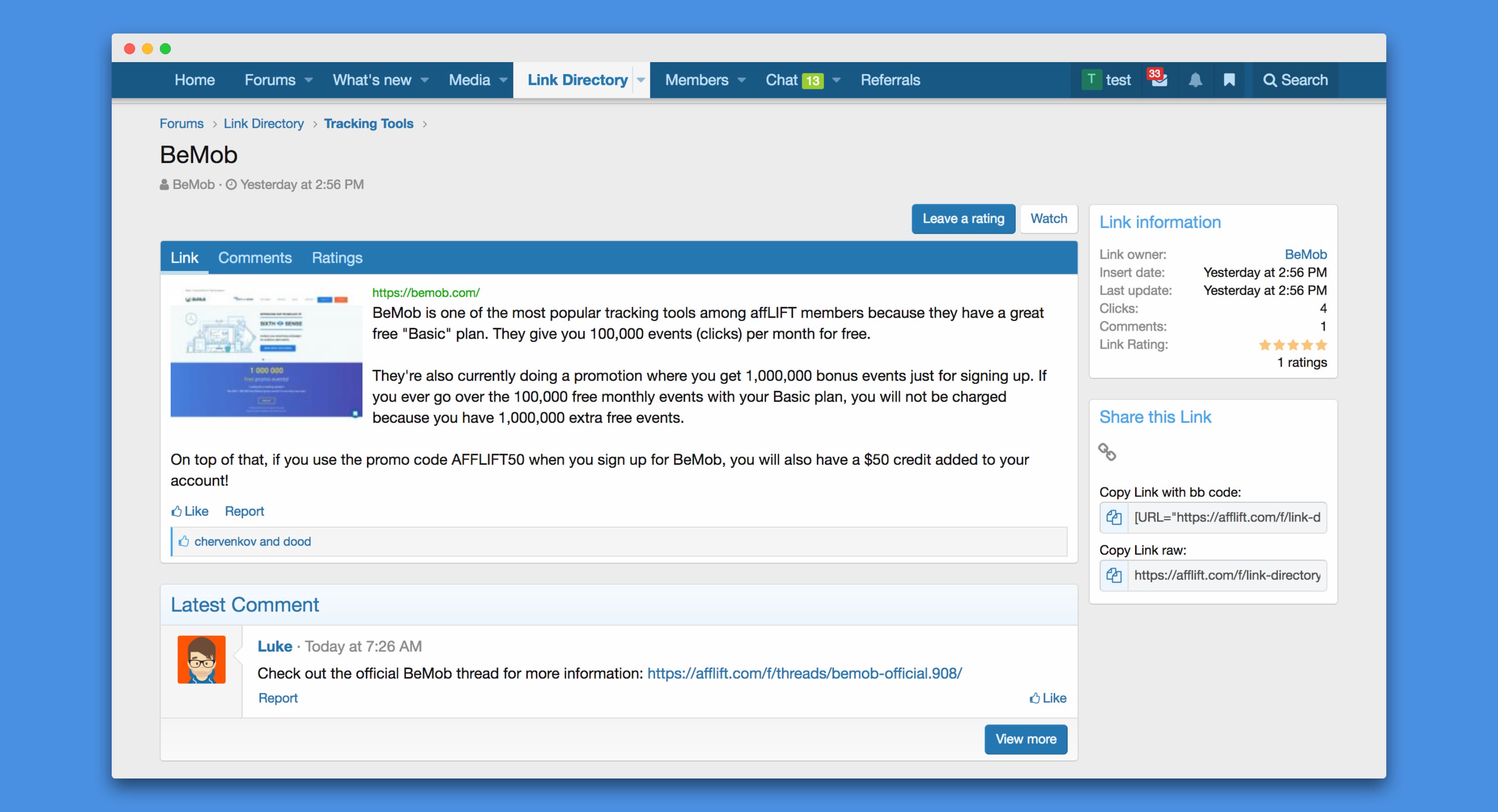This screenshot has height=812, width=1498.
Task: Like Luke's comment
Action: (1048, 698)
